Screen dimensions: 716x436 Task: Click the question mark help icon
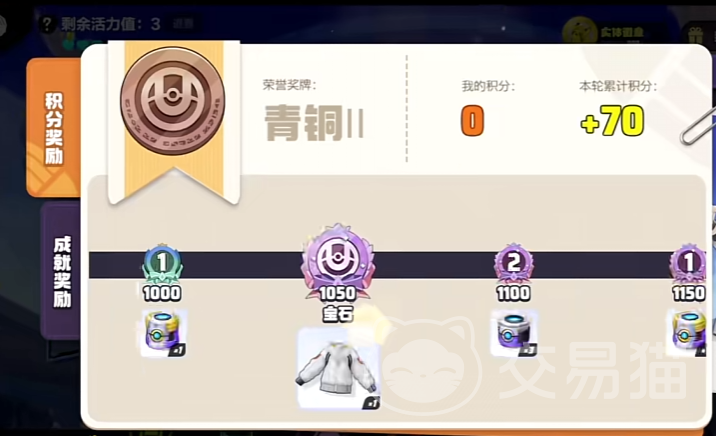(47, 24)
